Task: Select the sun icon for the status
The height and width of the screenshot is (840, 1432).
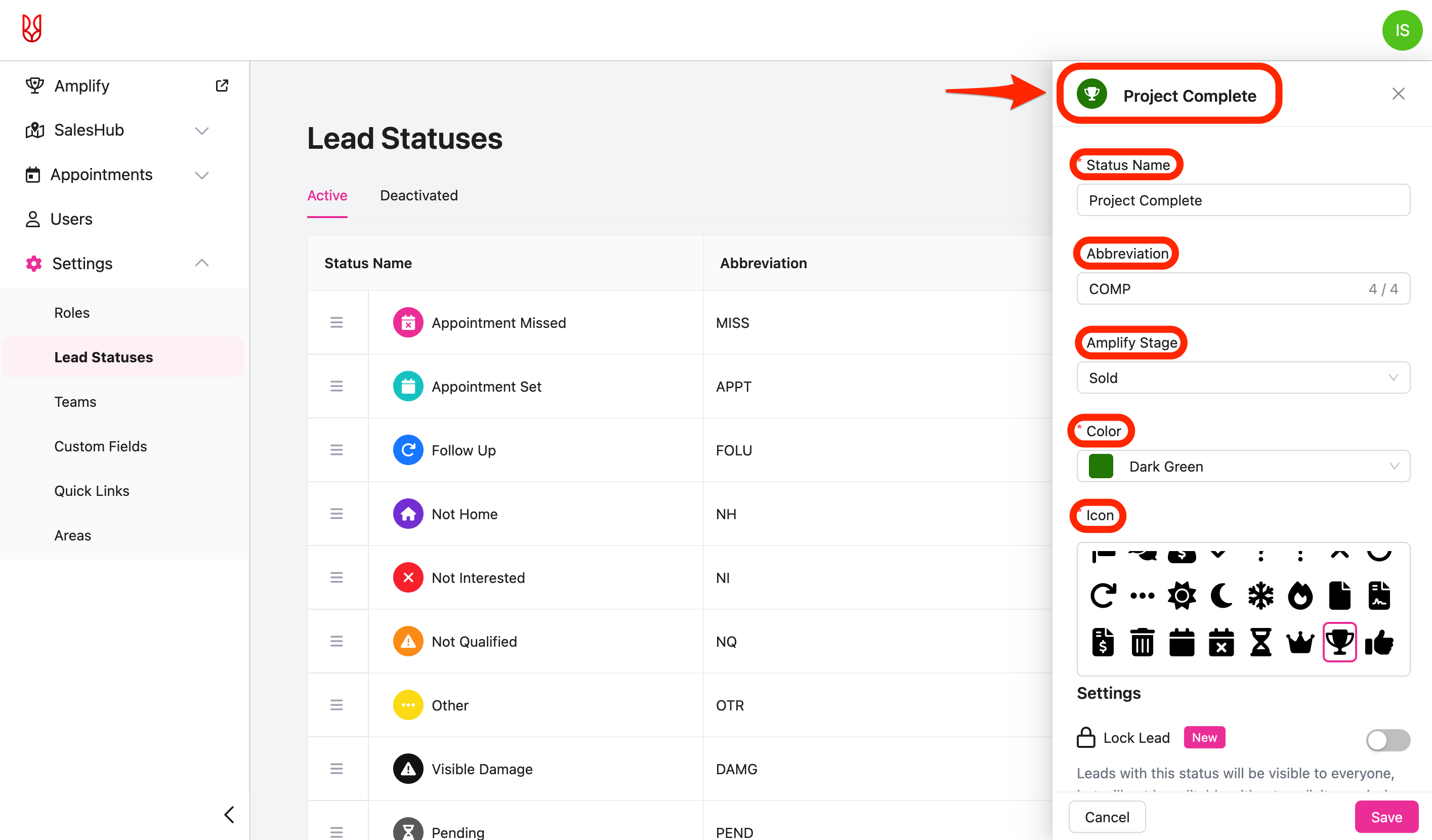Action: point(1182,596)
